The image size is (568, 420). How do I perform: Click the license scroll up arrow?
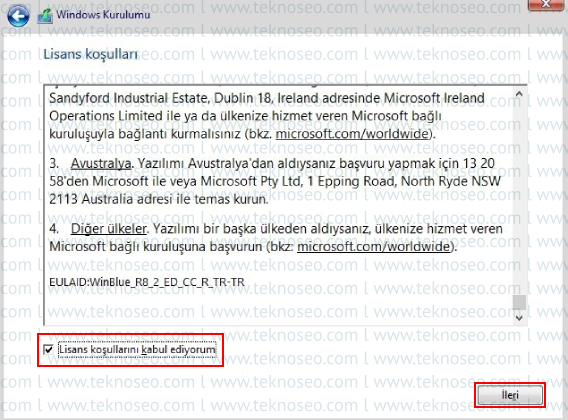pyautogui.click(x=519, y=94)
